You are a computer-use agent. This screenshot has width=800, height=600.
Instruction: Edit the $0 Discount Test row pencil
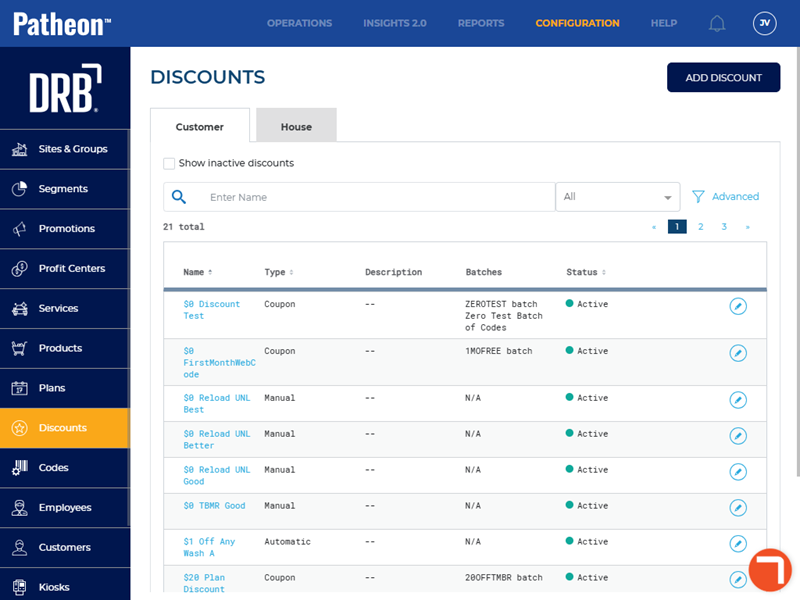pos(738,306)
